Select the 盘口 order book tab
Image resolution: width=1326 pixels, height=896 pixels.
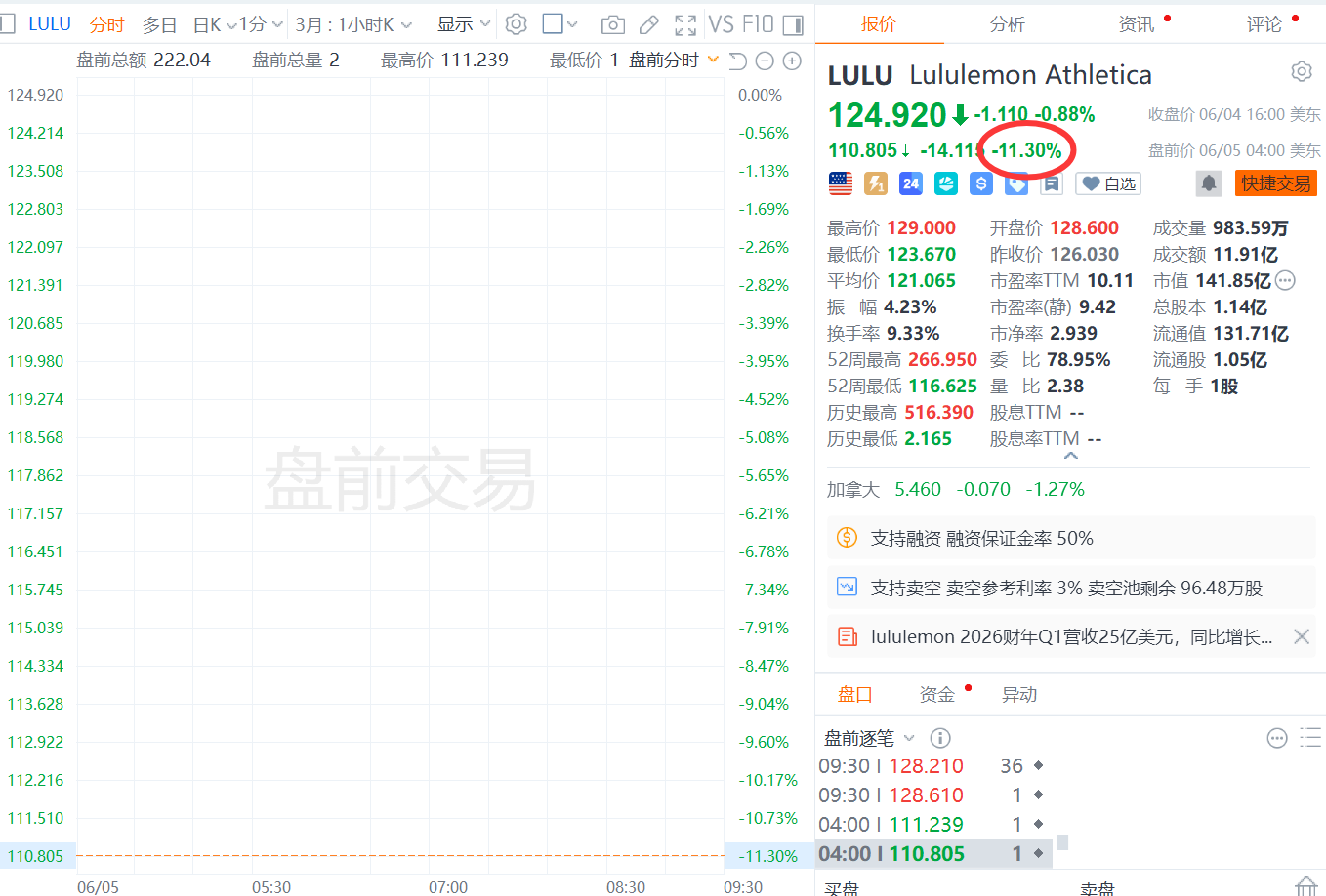(855, 695)
